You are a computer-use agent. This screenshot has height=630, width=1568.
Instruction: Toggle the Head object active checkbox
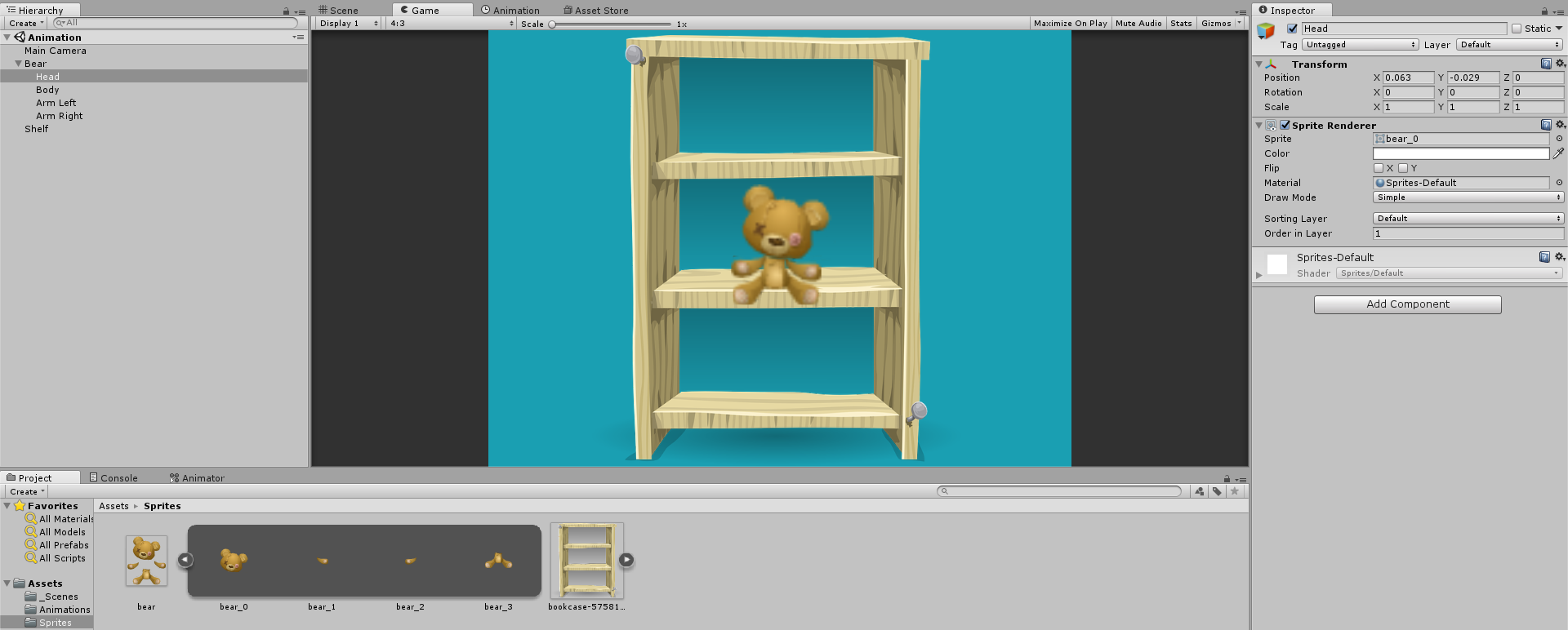tap(1292, 29)
